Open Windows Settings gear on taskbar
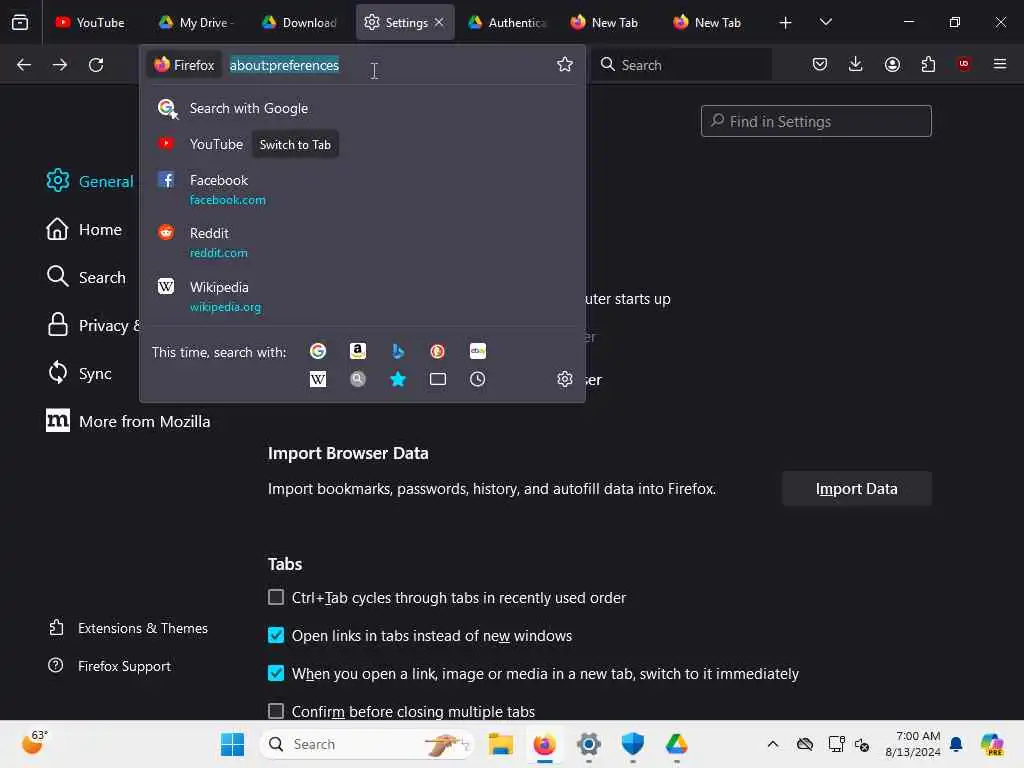 click(x=588, y=744)
